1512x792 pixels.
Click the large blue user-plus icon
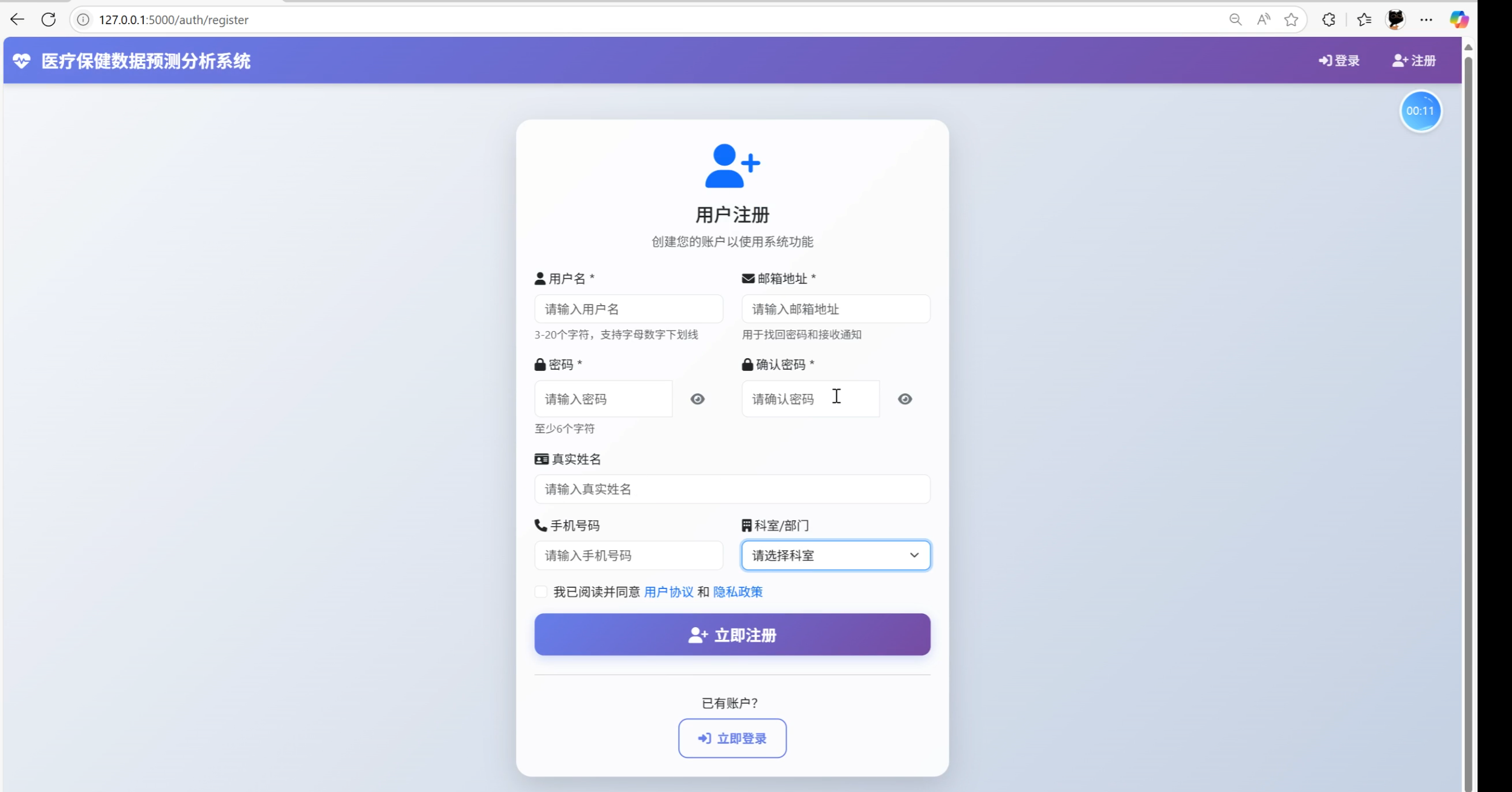[x=732, y=166]
